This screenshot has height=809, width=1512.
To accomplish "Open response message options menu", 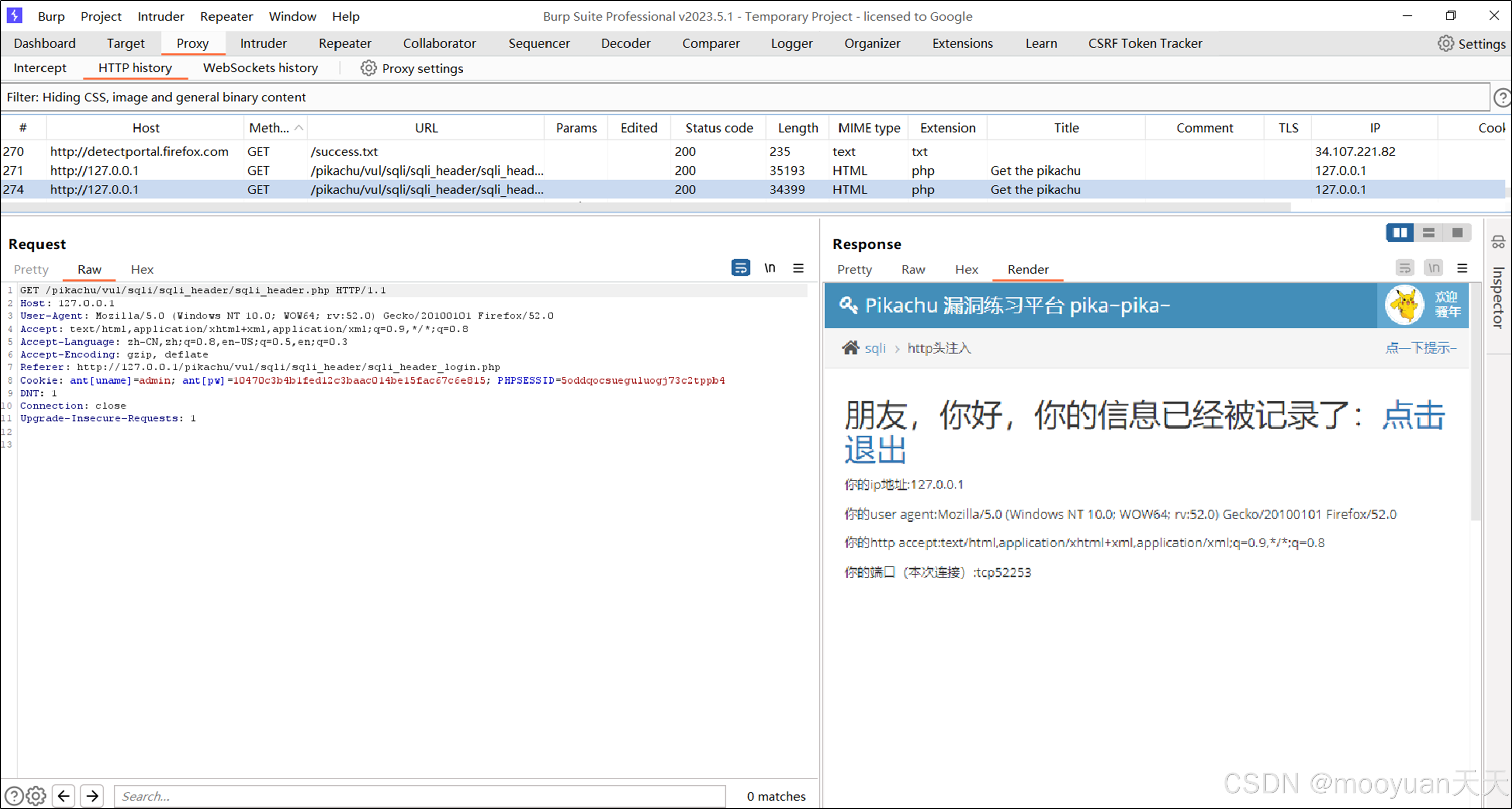I will pyautogui.click(x=1462, y=268).
